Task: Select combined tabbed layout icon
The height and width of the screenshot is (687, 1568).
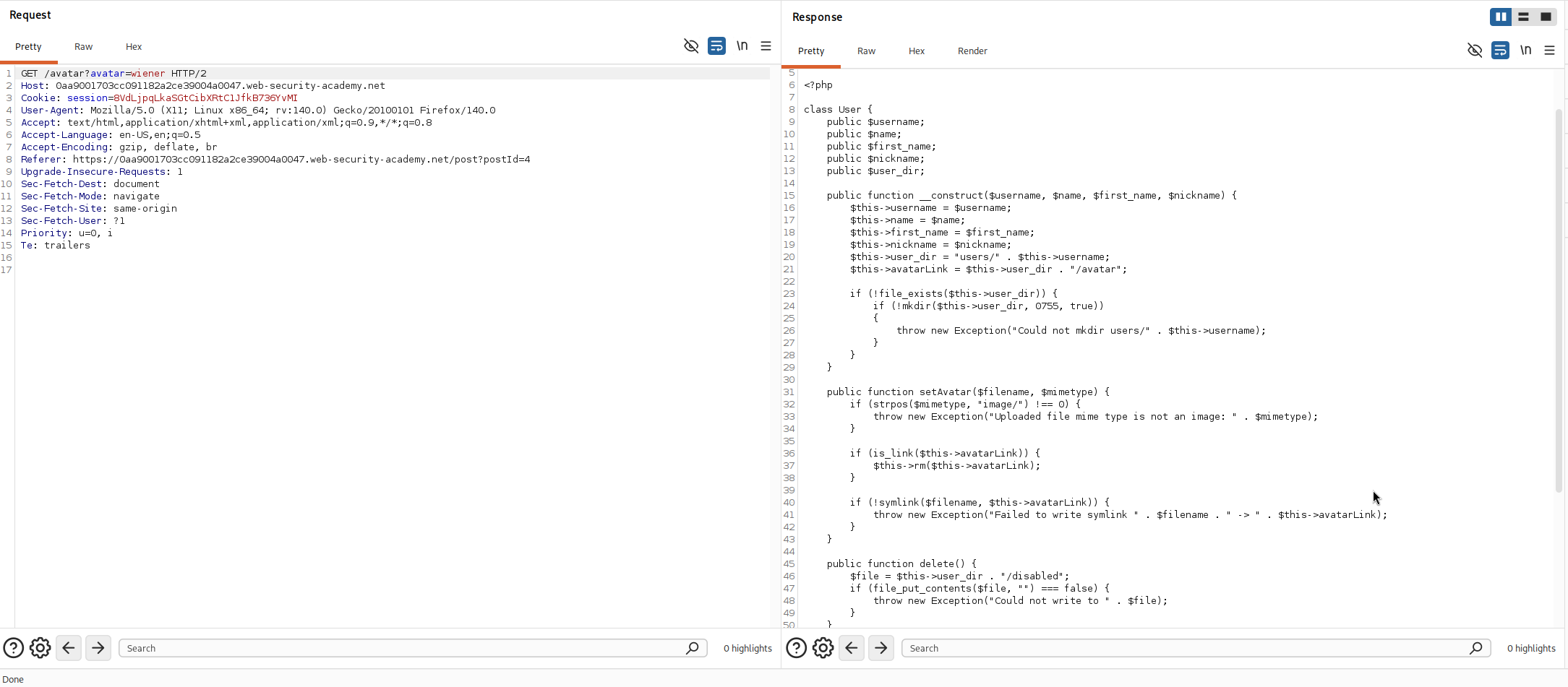Action: (x=1546, y=17)
